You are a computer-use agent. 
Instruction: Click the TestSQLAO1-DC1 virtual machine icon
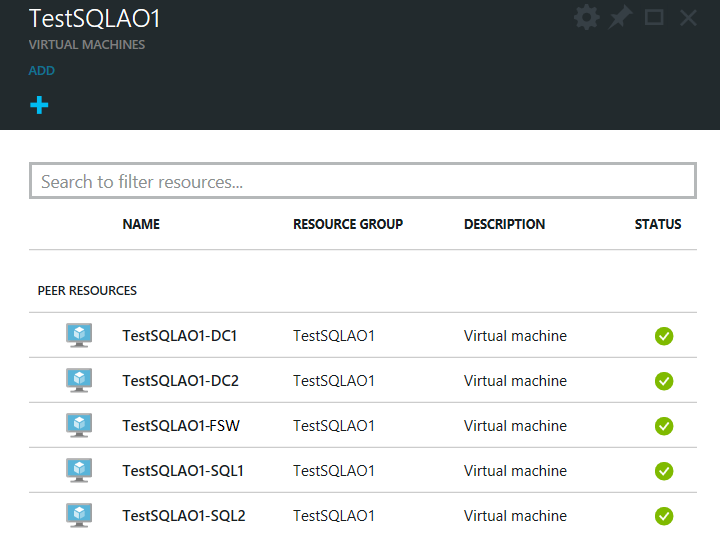pyautogui.click(x=79, y=335)
